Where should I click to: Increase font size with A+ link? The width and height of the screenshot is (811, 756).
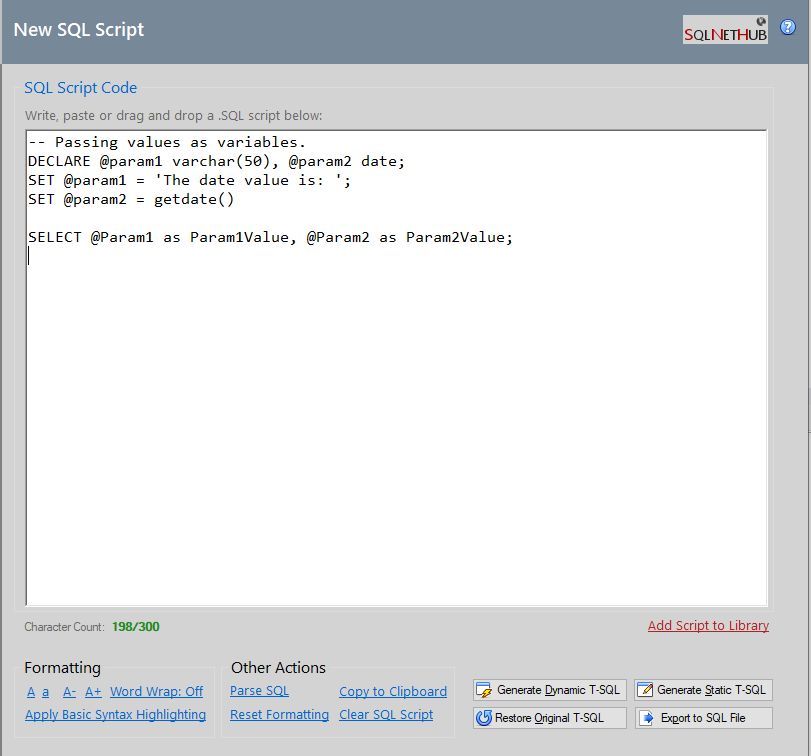(x=93, y=691)
